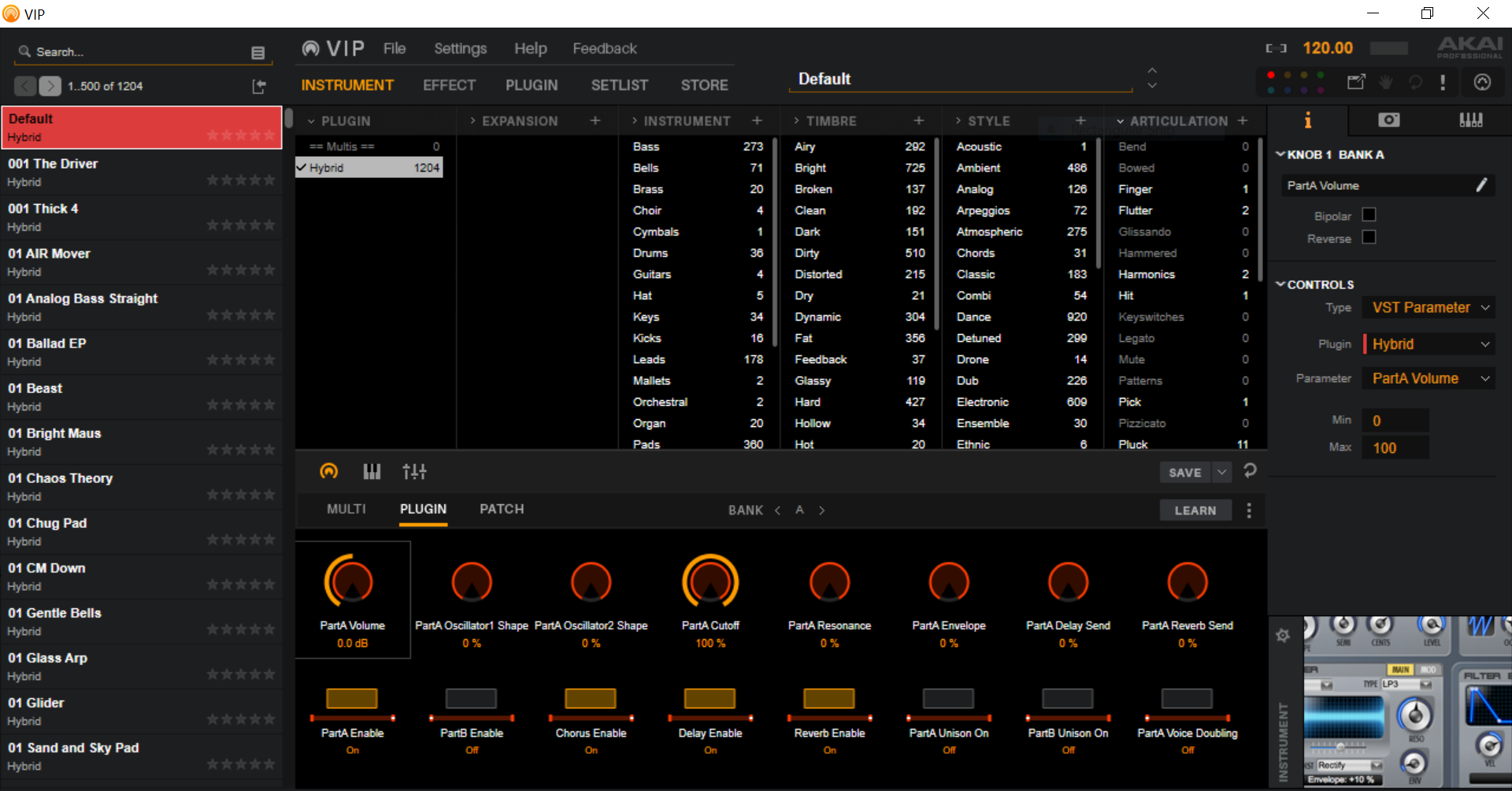
Task: Switch to the SETLIST tab
Action: point(620,85)
